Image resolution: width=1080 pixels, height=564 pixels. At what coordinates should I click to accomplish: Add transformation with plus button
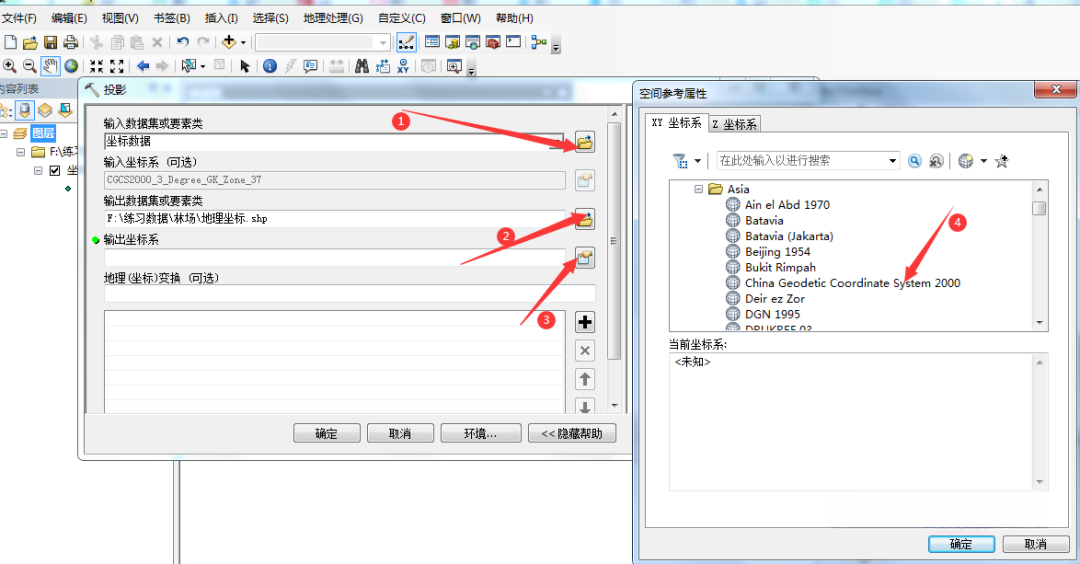click(585, 322)
